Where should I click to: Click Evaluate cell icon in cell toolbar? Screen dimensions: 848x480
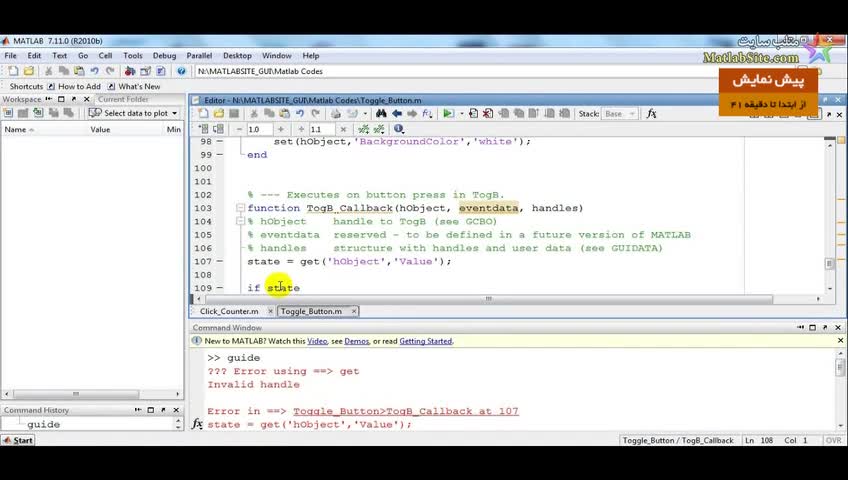pos(203,129)
